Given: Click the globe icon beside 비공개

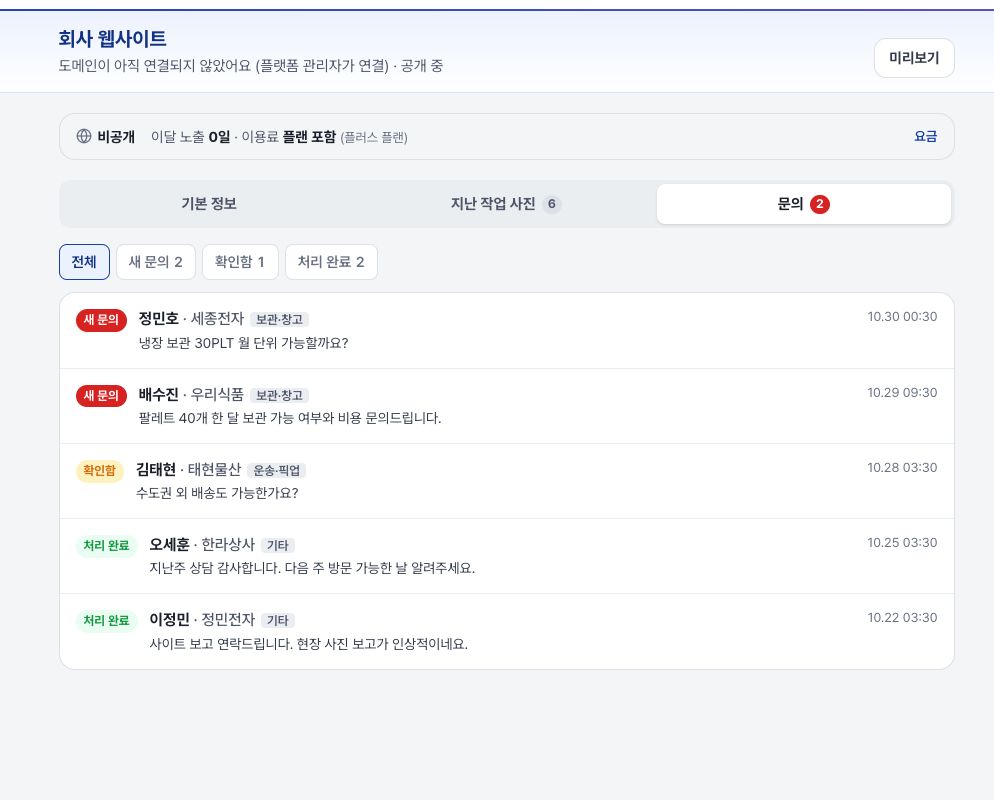Looking at the screenshot, I should pyautogui.click(x=84, y=136).
